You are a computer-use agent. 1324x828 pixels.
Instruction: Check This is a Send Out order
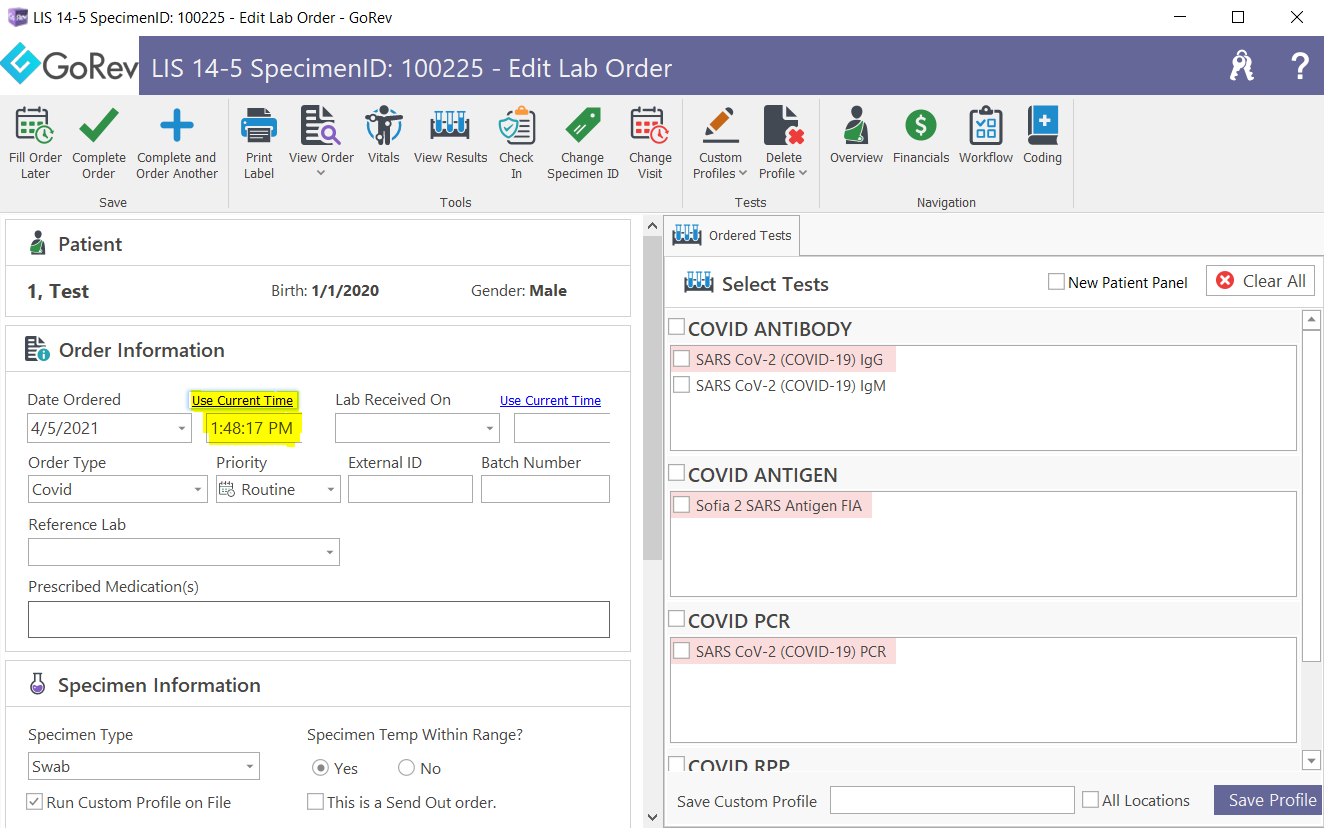pyautogui.click(x=315, y=802)
